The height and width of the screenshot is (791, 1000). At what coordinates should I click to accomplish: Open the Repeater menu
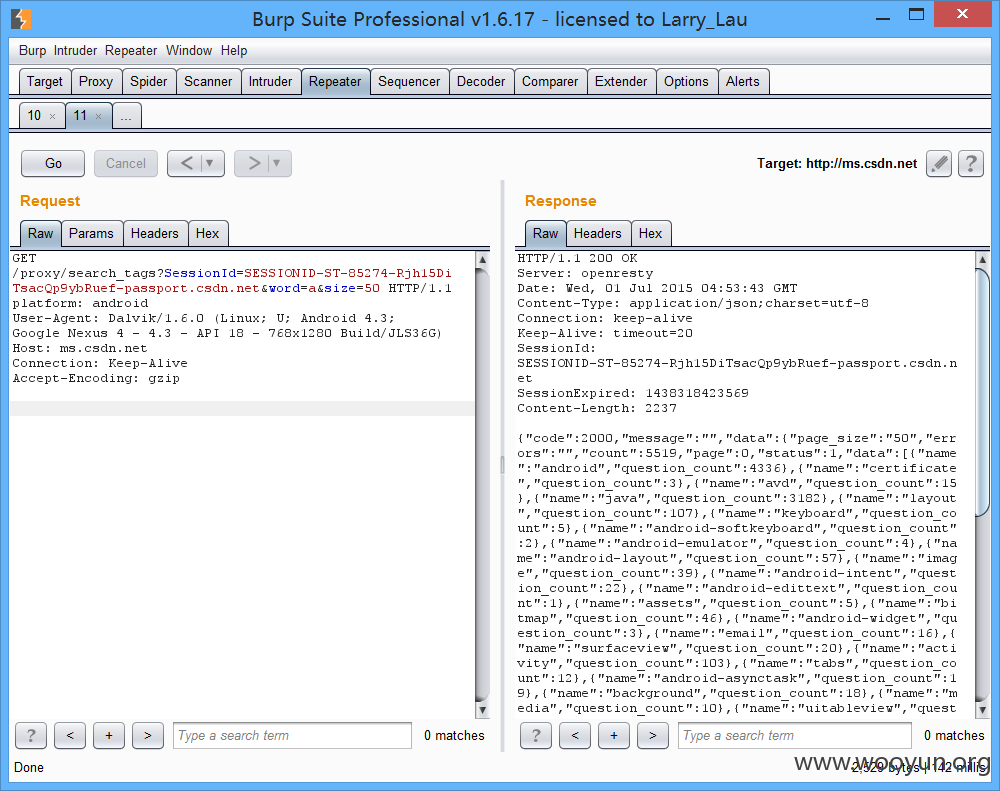click(x=131, y=50)
